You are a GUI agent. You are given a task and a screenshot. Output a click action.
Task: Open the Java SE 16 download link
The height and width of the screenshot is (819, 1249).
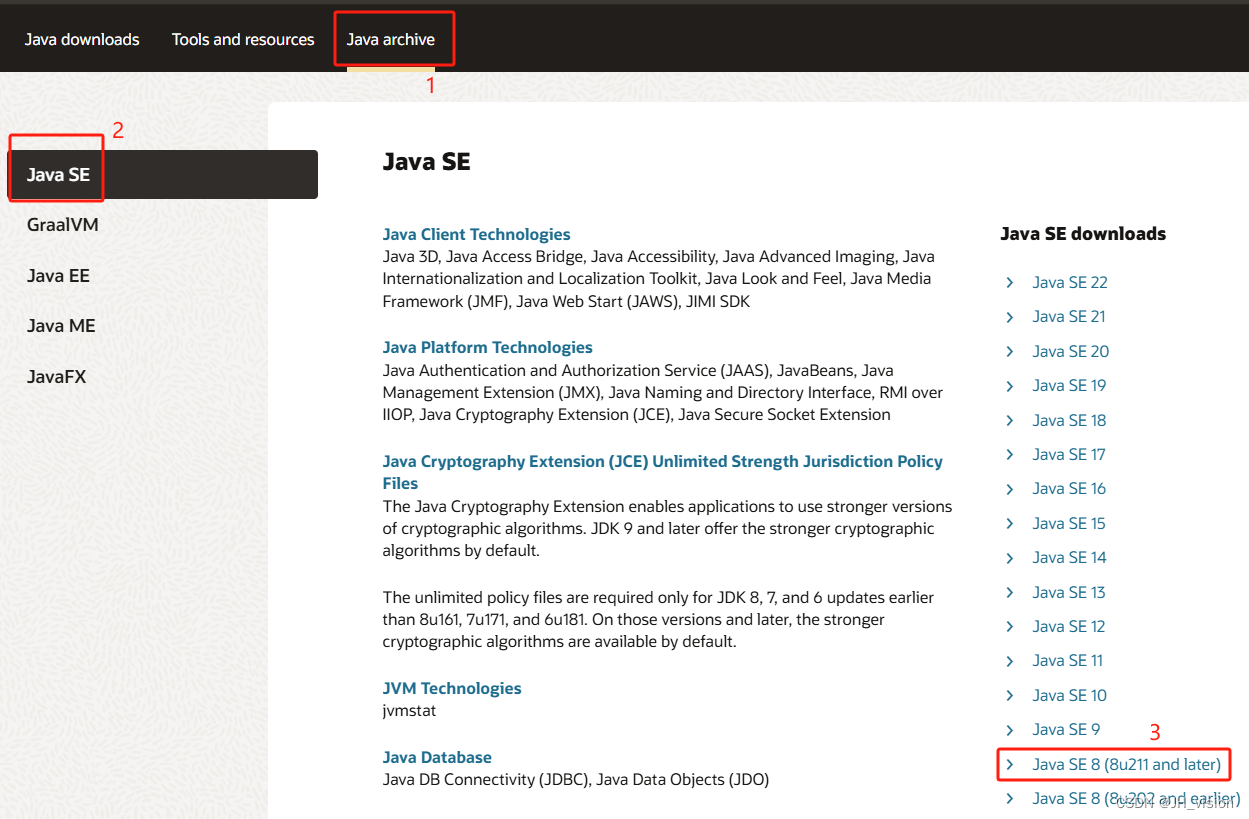click(x=1070, y=489)
